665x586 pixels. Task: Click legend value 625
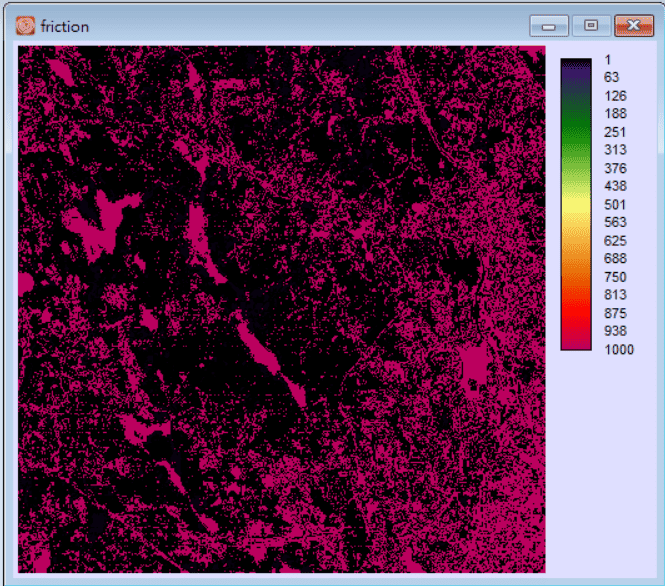click(615, 241)
